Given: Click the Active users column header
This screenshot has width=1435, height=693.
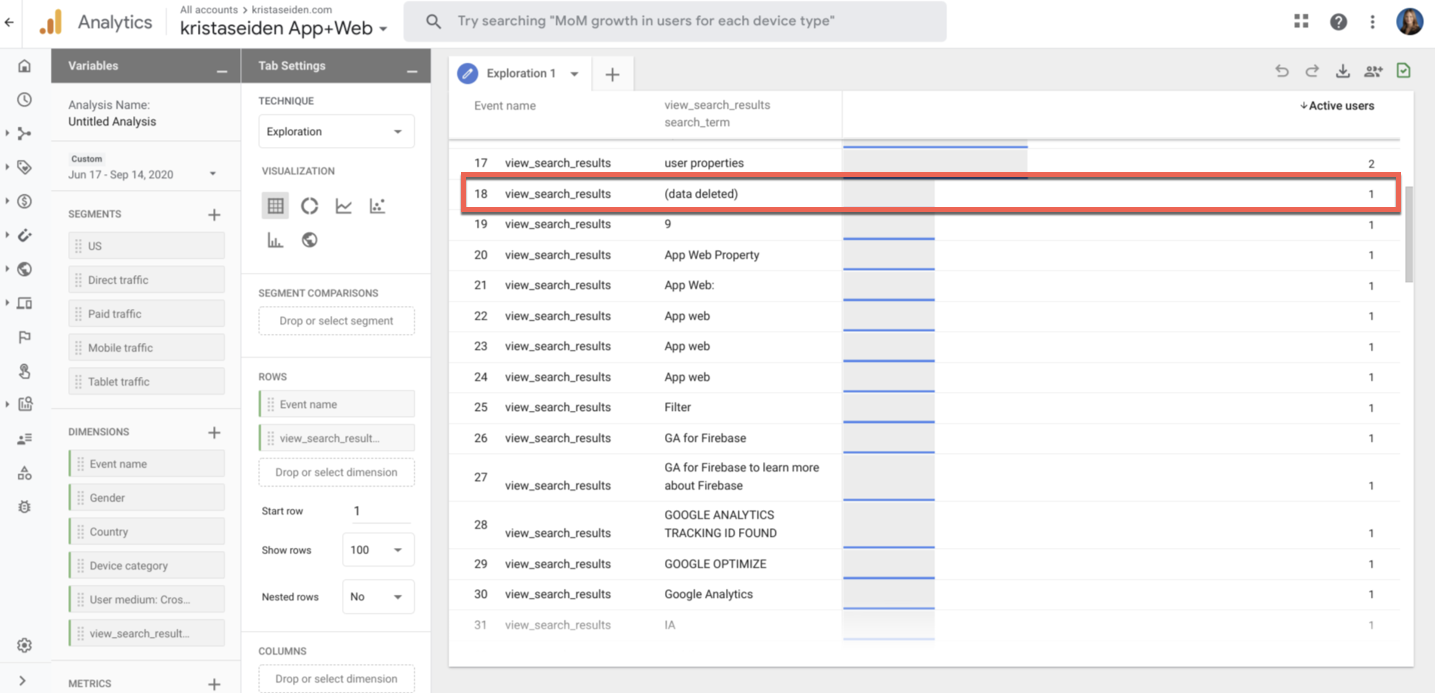Looking at the screenshot, I should click(1337, 106).
